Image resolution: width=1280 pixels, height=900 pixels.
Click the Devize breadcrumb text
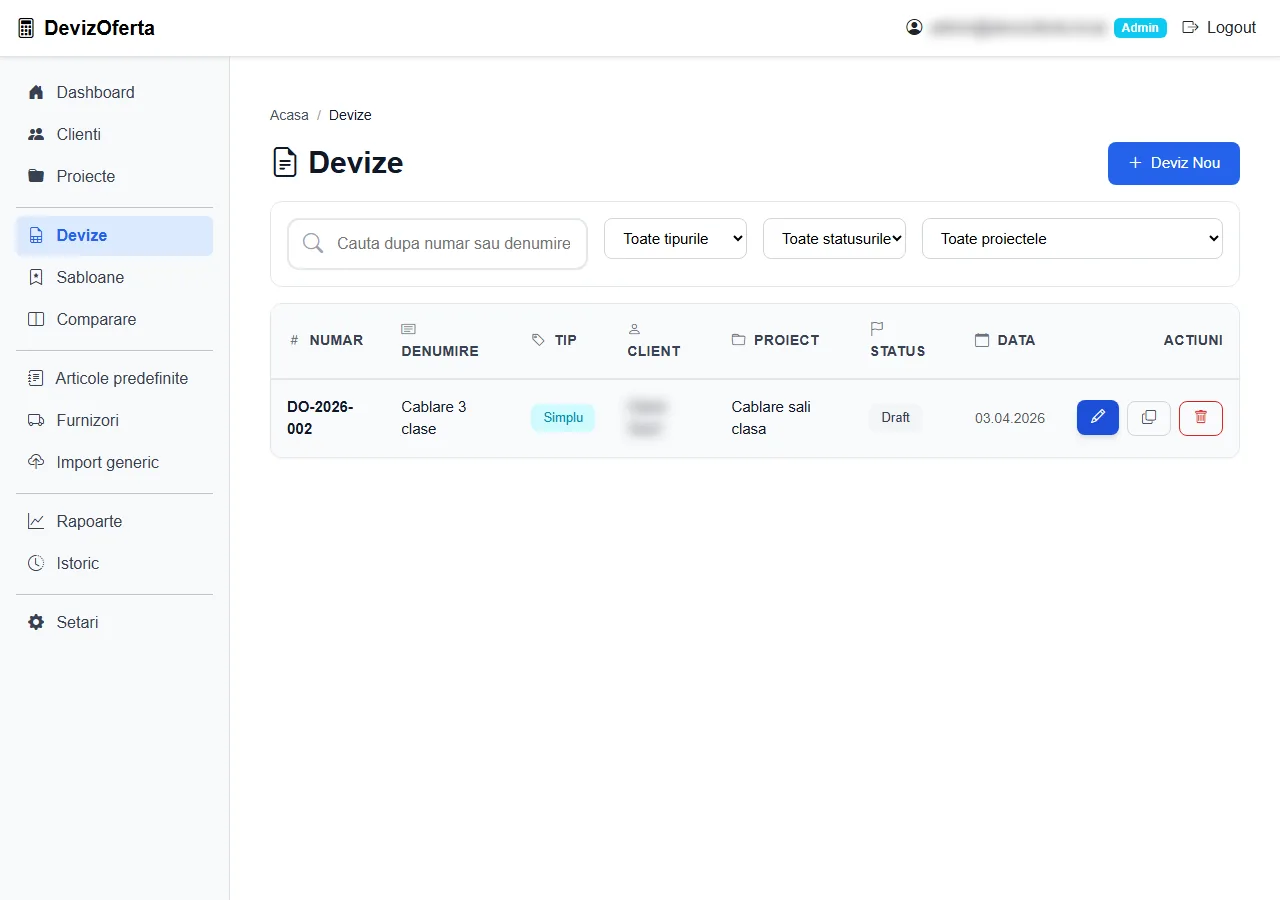(350, 115)
